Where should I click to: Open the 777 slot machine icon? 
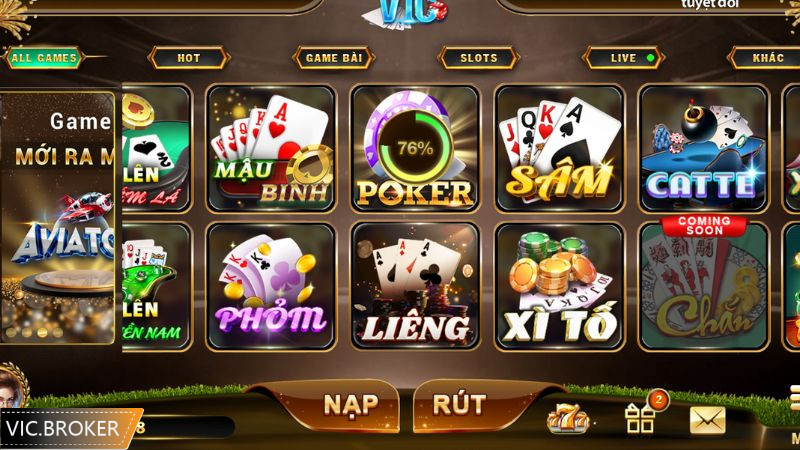567,419
